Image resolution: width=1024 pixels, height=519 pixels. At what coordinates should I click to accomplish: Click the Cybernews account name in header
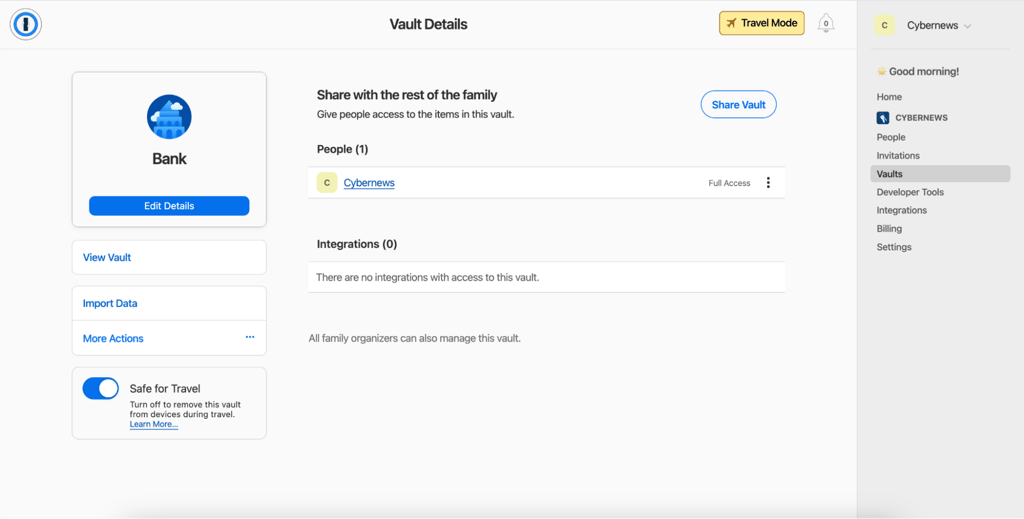click(x=932, y=25)
